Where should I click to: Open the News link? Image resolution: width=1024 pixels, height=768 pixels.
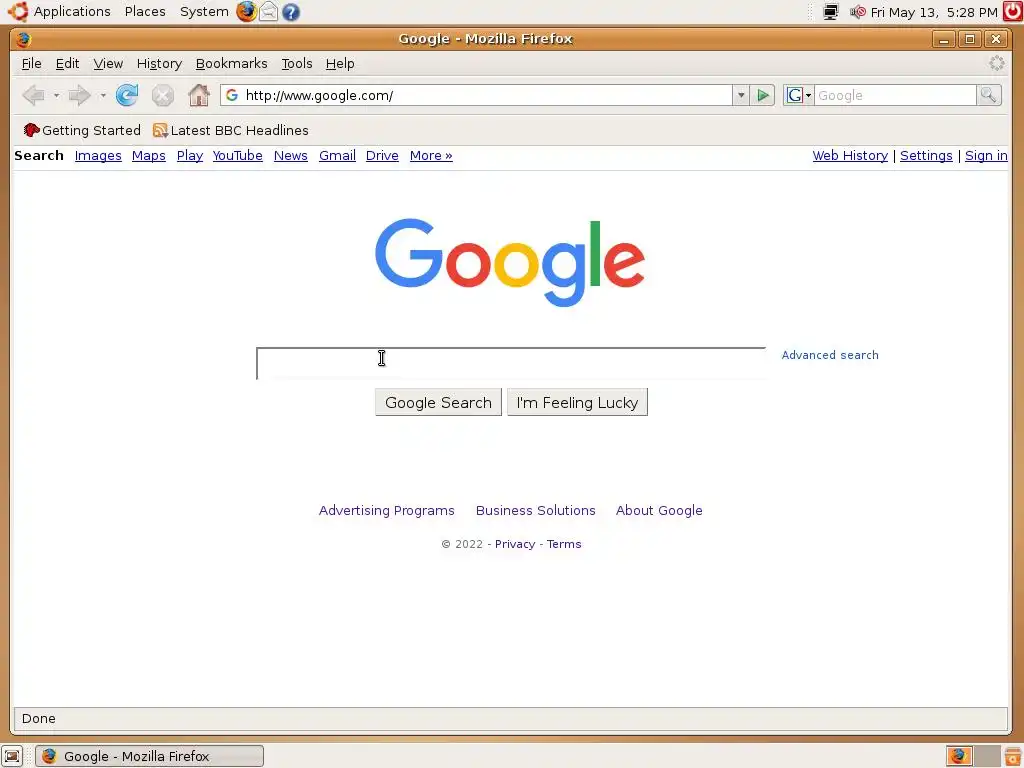pos(291,155)
